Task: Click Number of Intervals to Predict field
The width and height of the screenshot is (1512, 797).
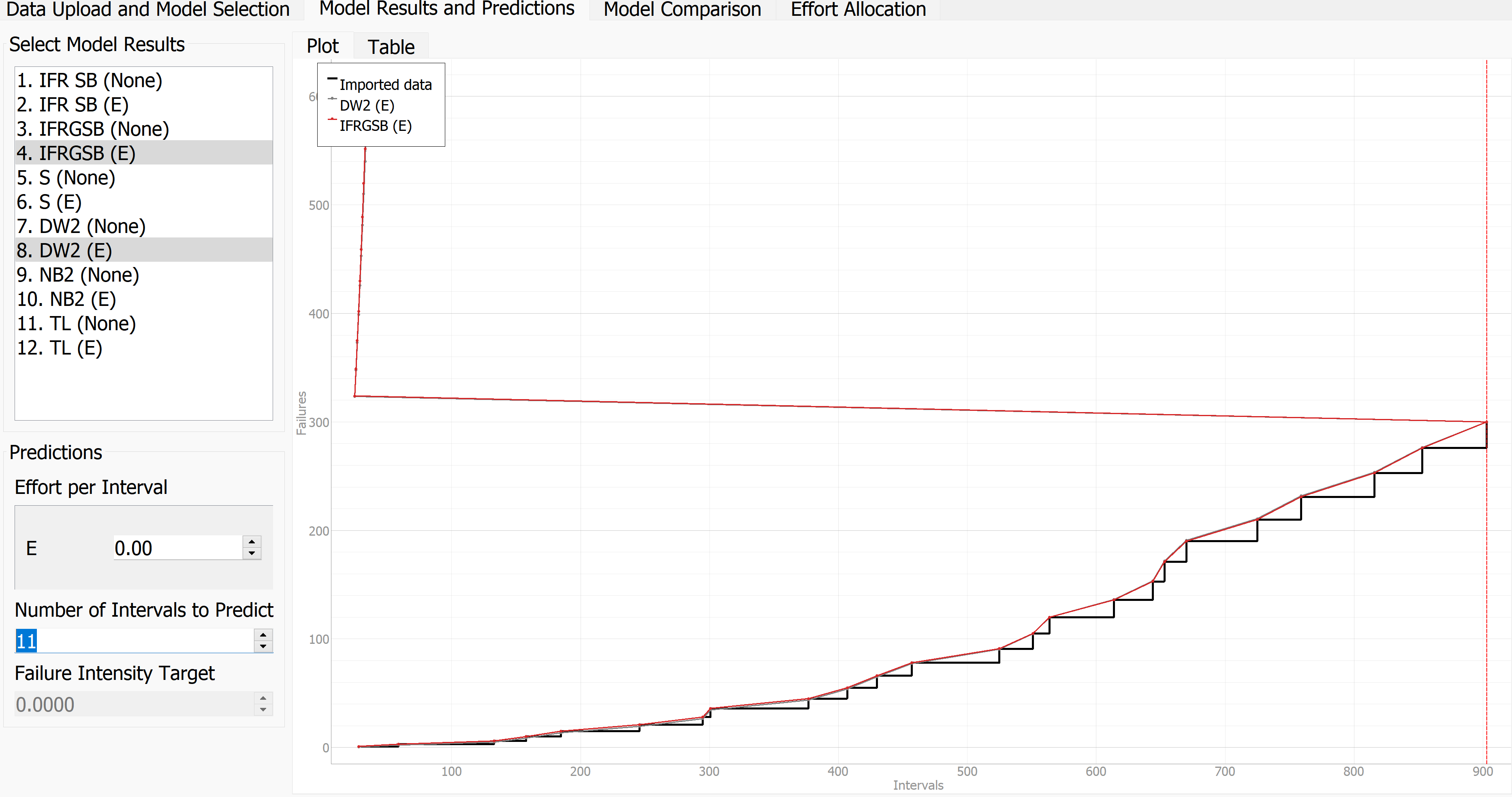Action: coord(135,641)
